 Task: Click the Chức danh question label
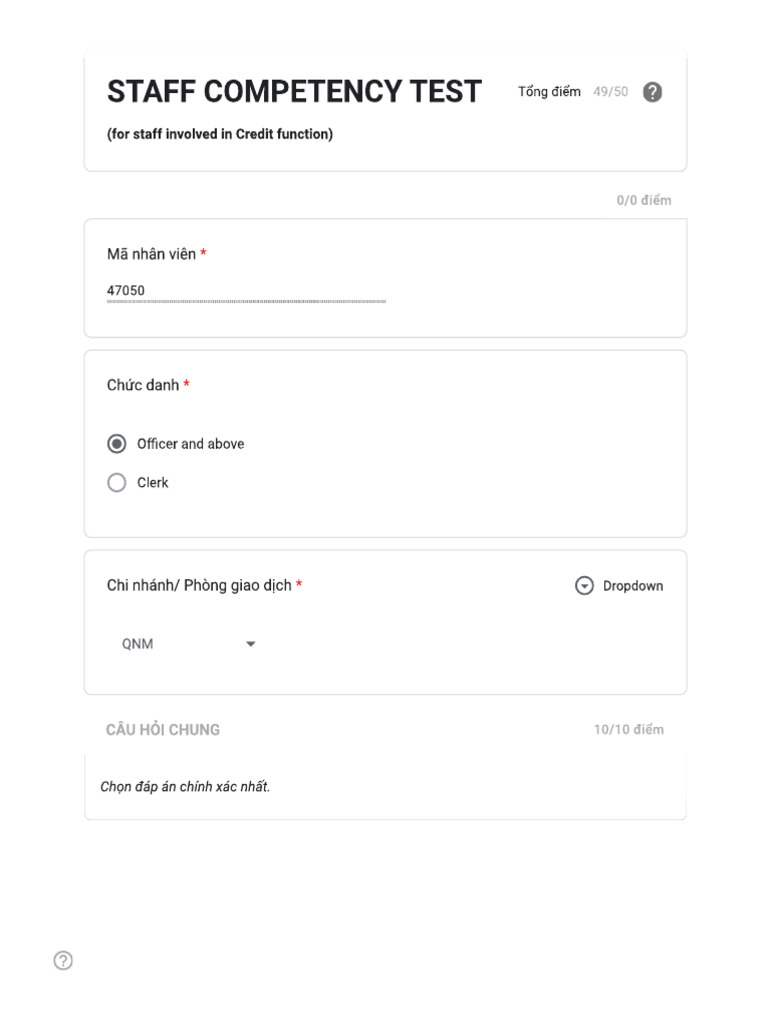[x=142, y=385]
